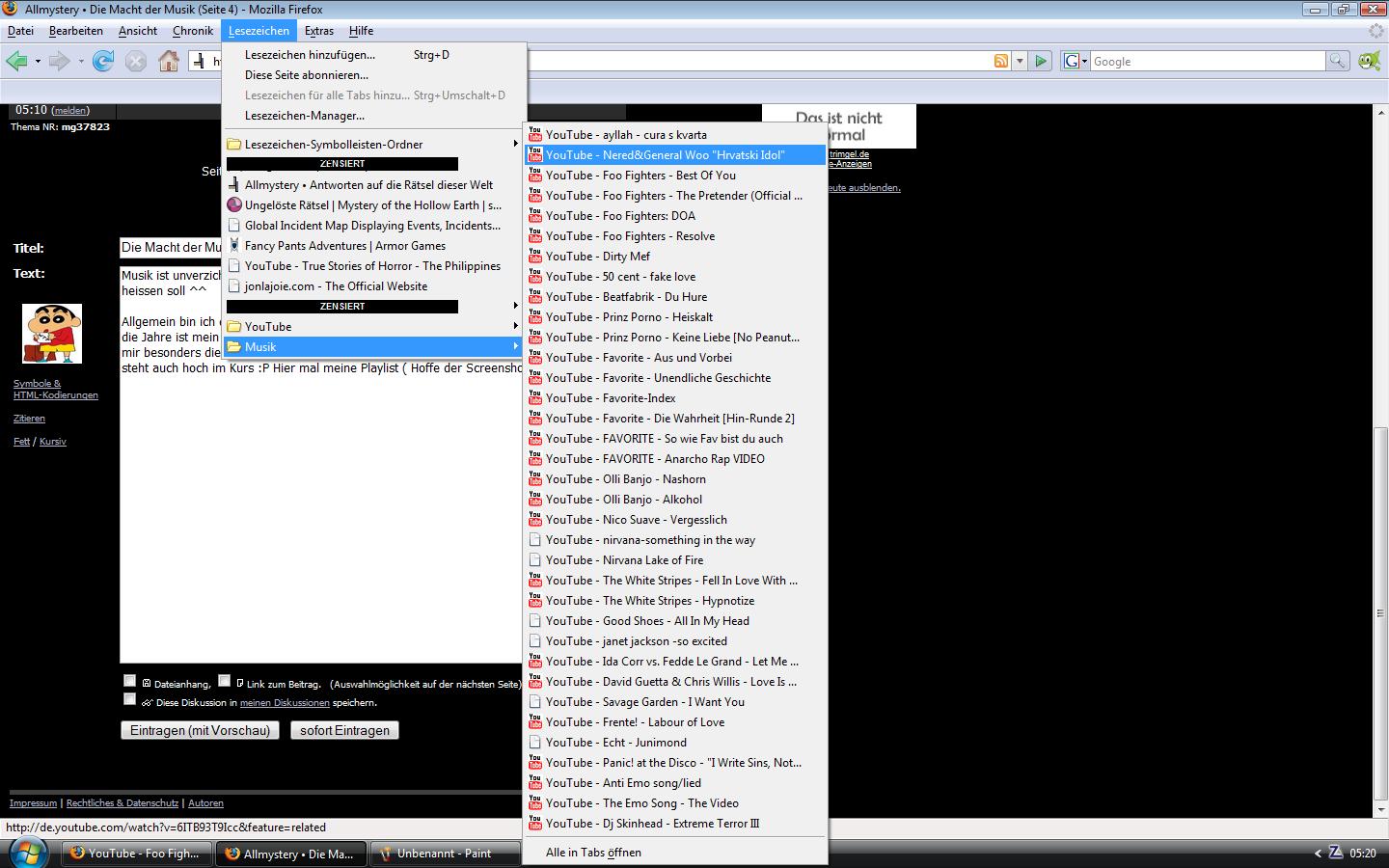Choose Alle in Tabs öffnen

[675, 853]
